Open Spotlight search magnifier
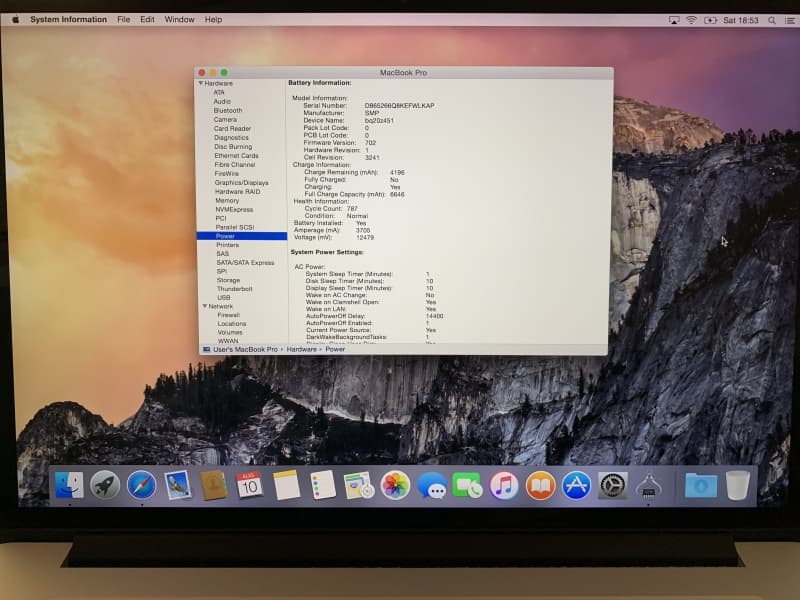Image resolution: width=800 pixels, height=600 pixels. click(x=772, y=20)
